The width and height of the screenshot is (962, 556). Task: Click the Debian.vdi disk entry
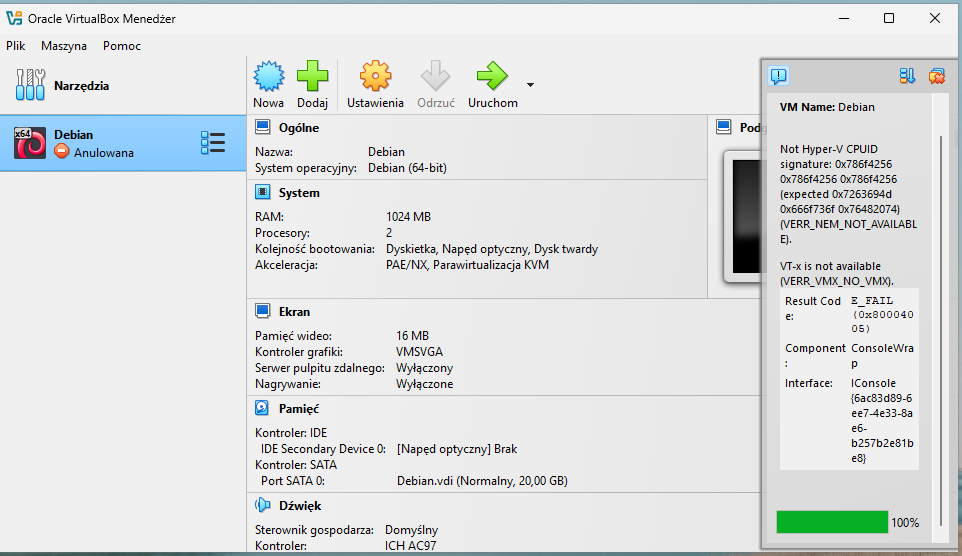coord(482,481)
